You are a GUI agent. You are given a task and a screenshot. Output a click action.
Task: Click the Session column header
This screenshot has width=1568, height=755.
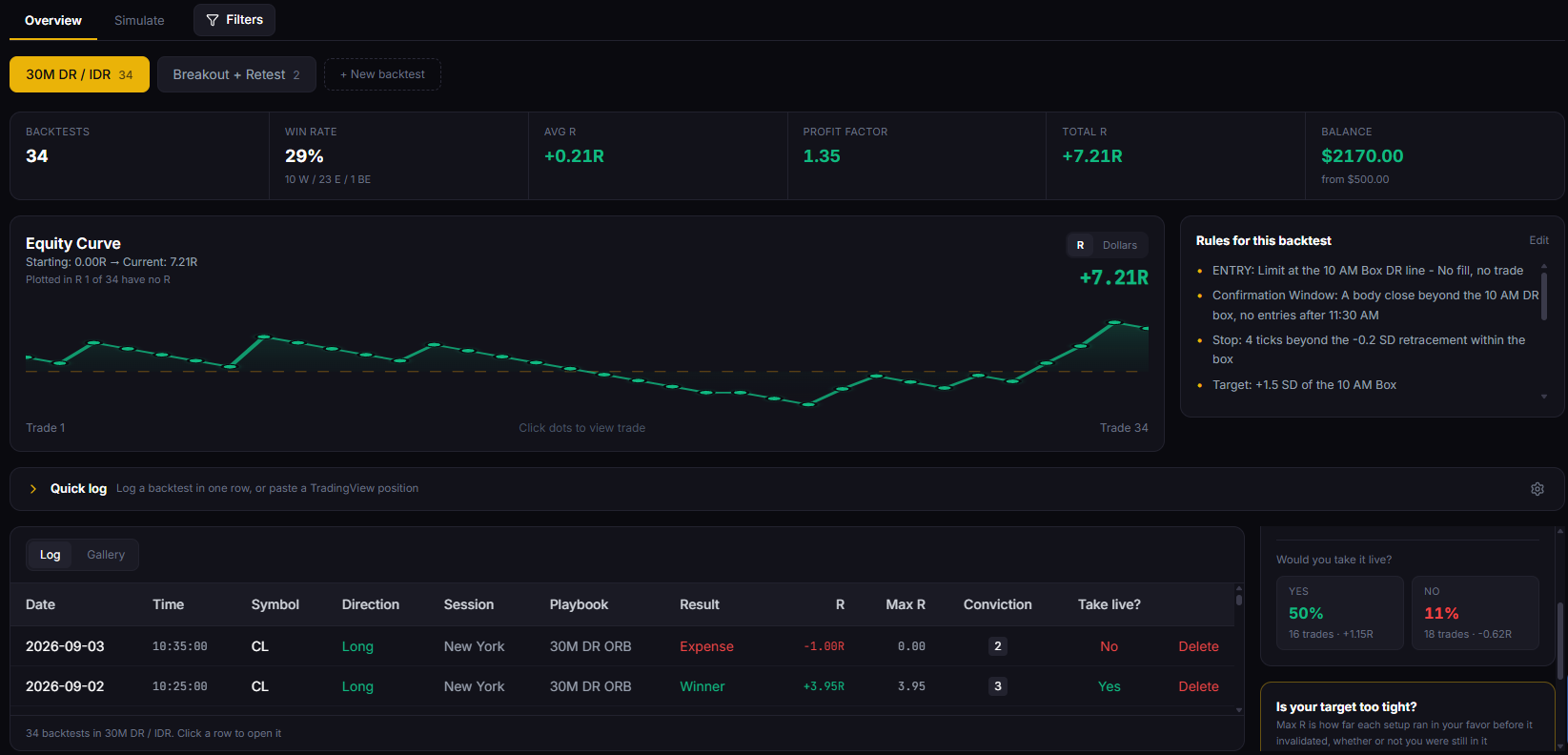[469, 604]
